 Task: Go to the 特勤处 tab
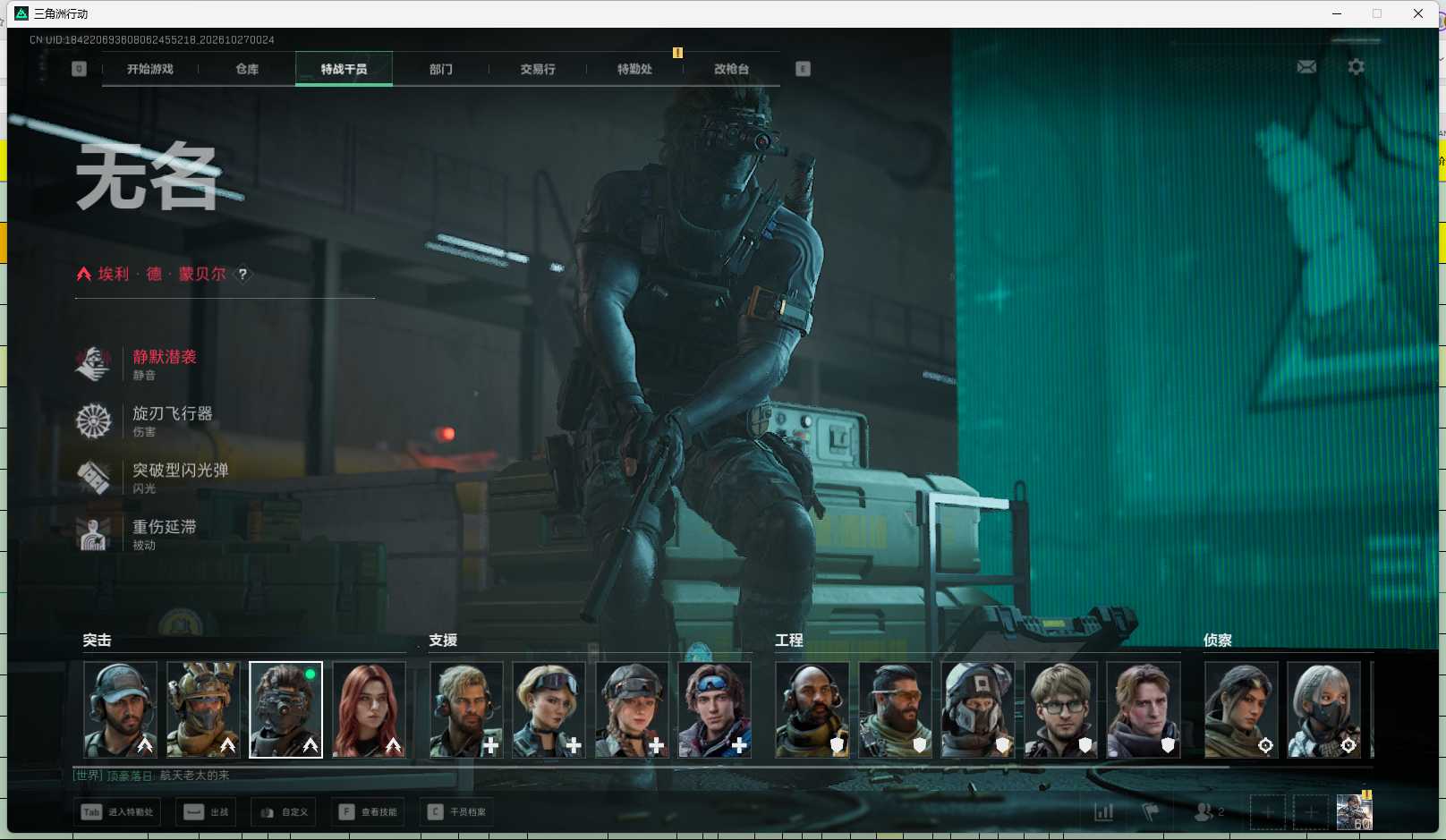634,69
